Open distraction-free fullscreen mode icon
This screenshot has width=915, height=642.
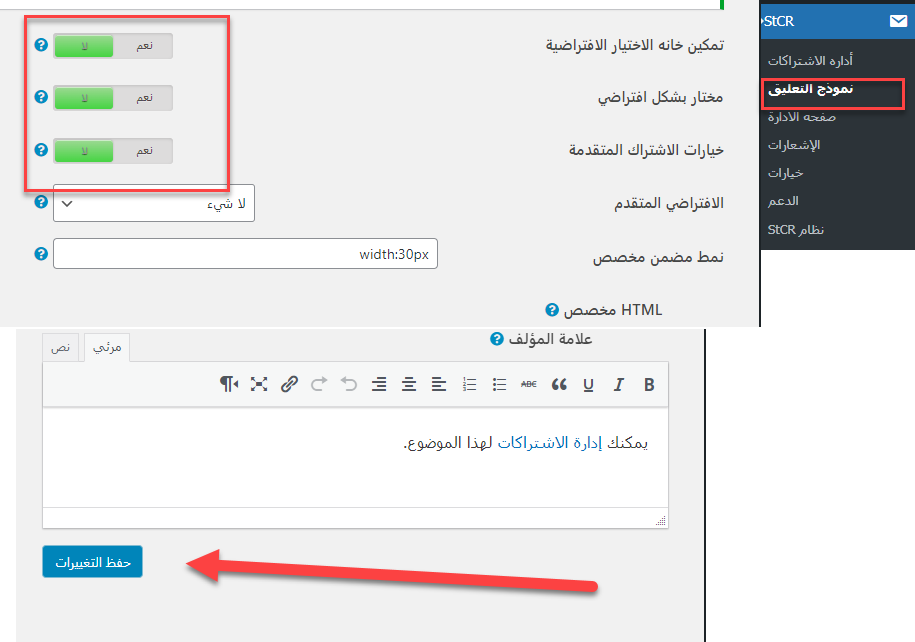[259, 384]
